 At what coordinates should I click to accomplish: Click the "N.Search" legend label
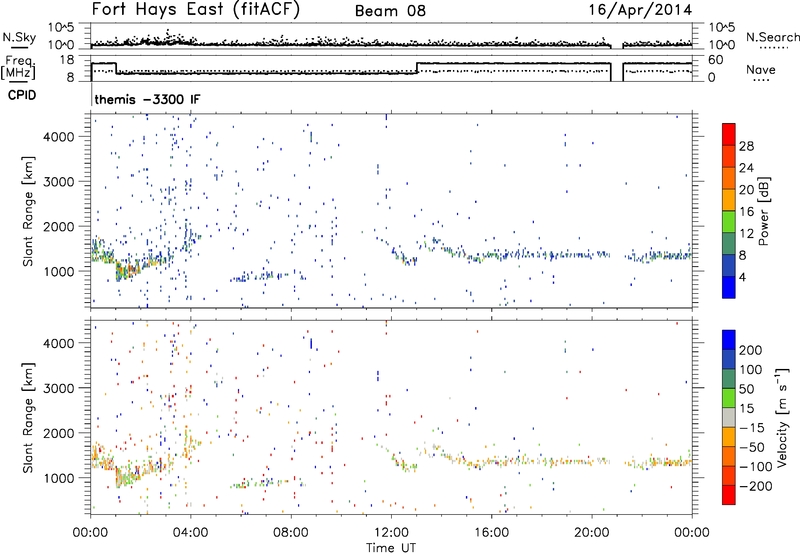(772, 37)
